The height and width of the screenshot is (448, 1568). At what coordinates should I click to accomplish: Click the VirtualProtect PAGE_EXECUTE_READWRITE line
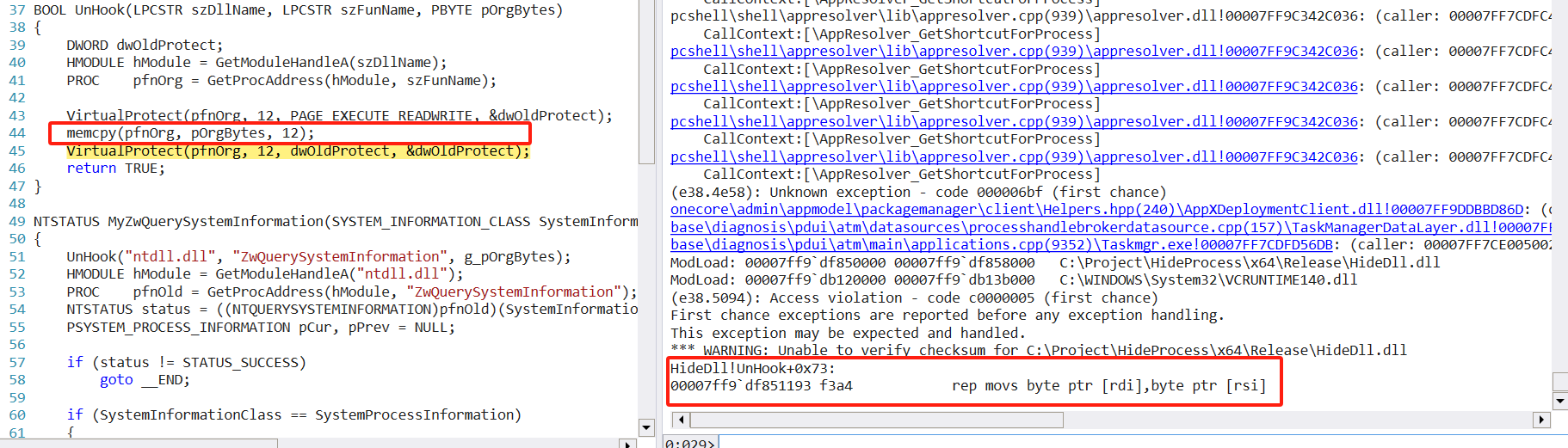click(339, 116)
